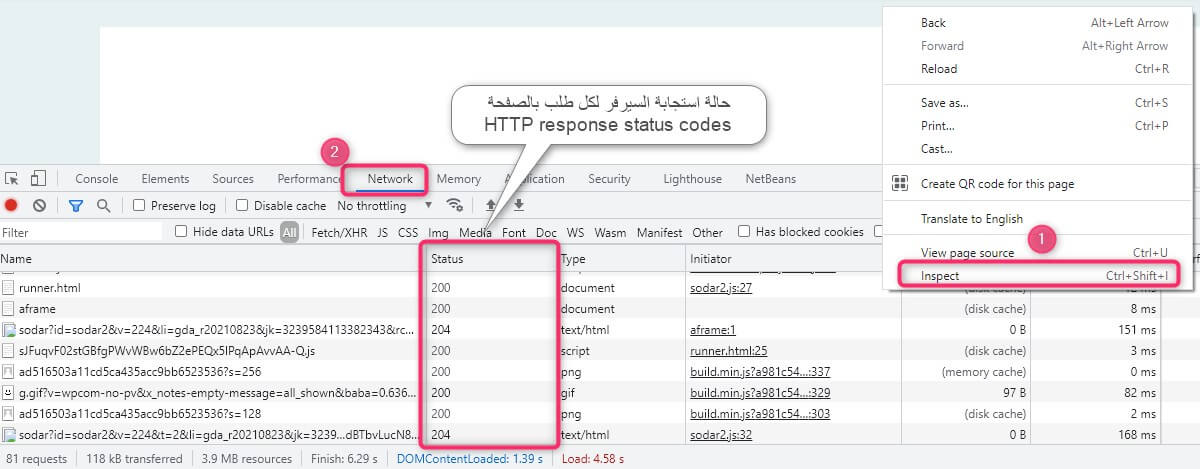Sort requests by the Name column header
Image resolution: width=1200 pixels, height=469 pixels.
coord(210,259)
